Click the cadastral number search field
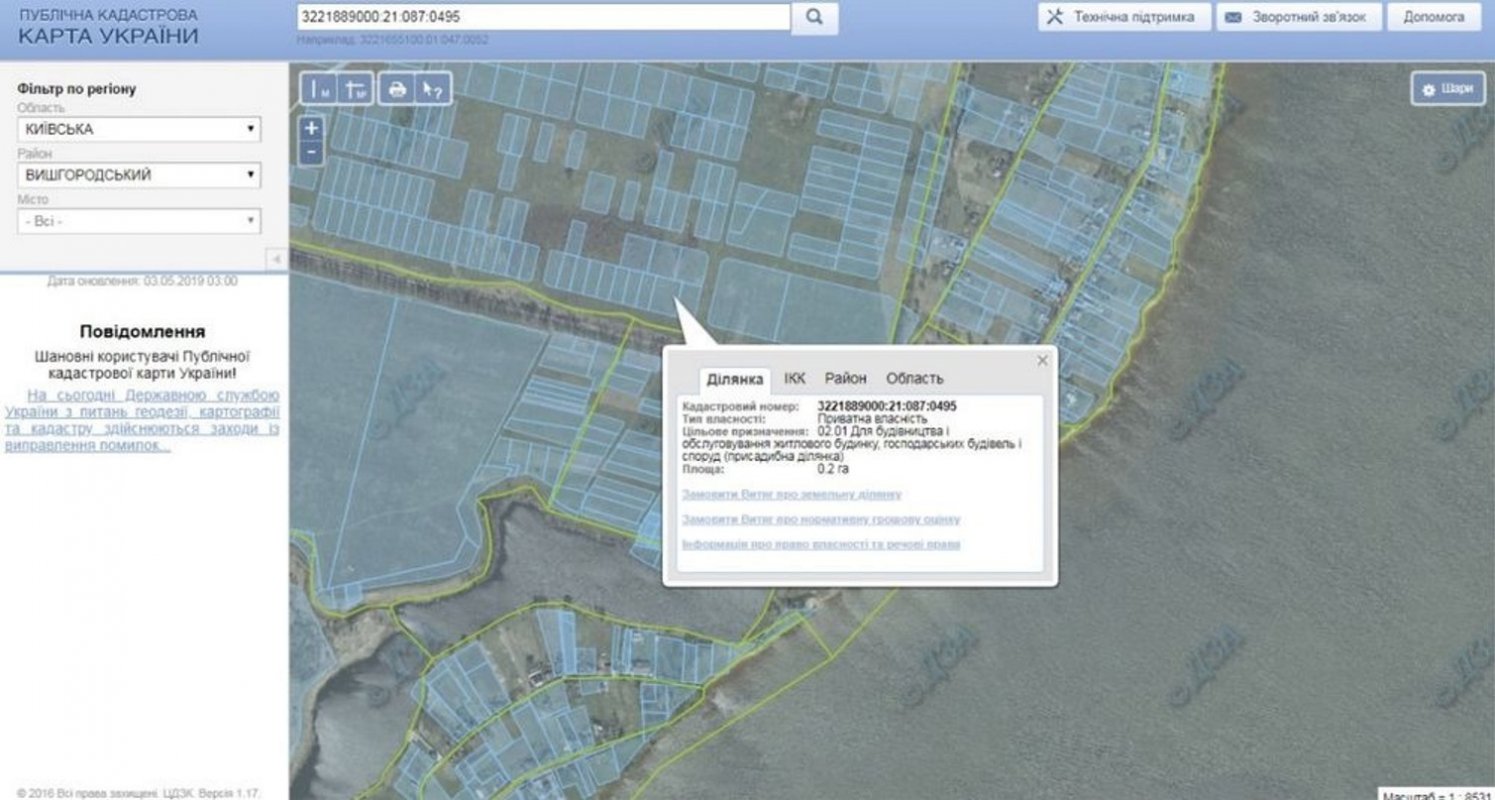The height and width of the screenshot is (800, 1495). coord(543,17)
